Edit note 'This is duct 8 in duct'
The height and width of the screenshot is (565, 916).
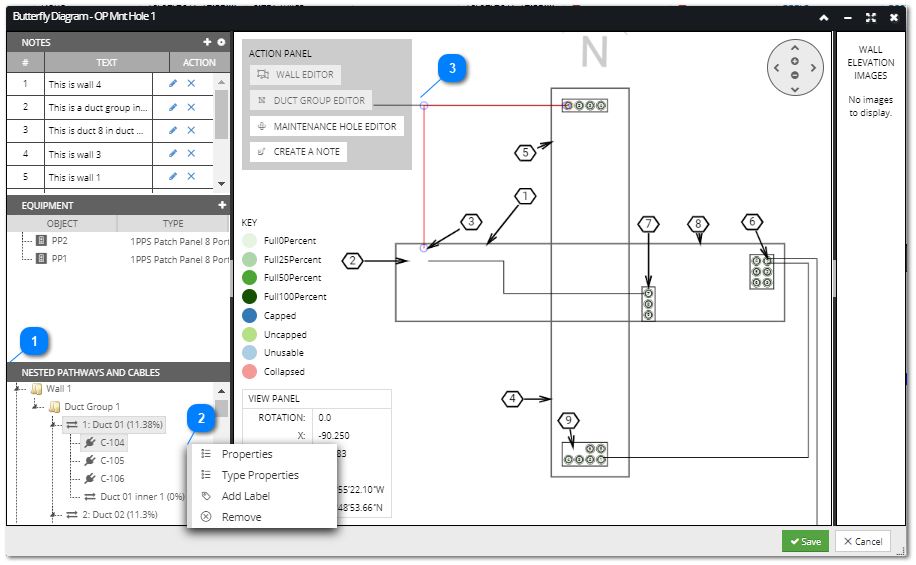pos(173,130)
